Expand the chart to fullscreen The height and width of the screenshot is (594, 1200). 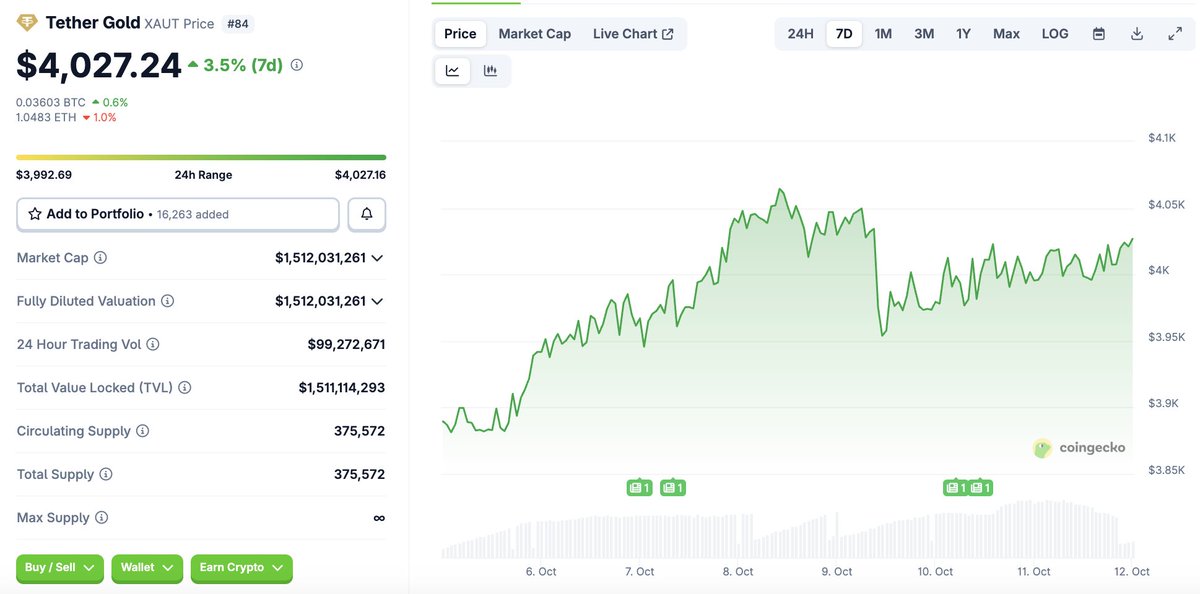tap(1174, 33)
